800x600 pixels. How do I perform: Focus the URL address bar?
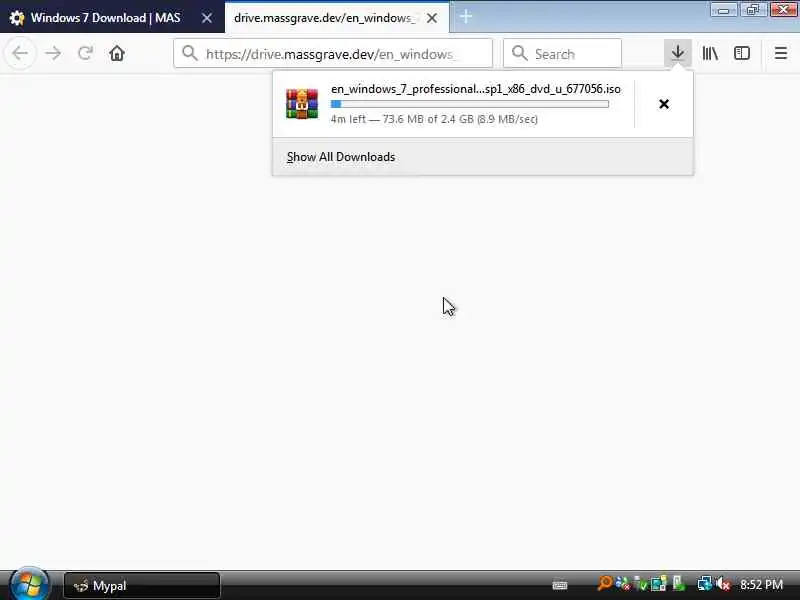pos(333,53)
